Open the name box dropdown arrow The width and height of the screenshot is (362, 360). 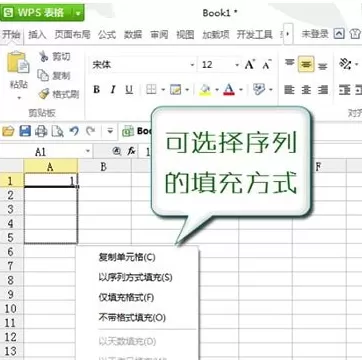(x=88, y=152)
